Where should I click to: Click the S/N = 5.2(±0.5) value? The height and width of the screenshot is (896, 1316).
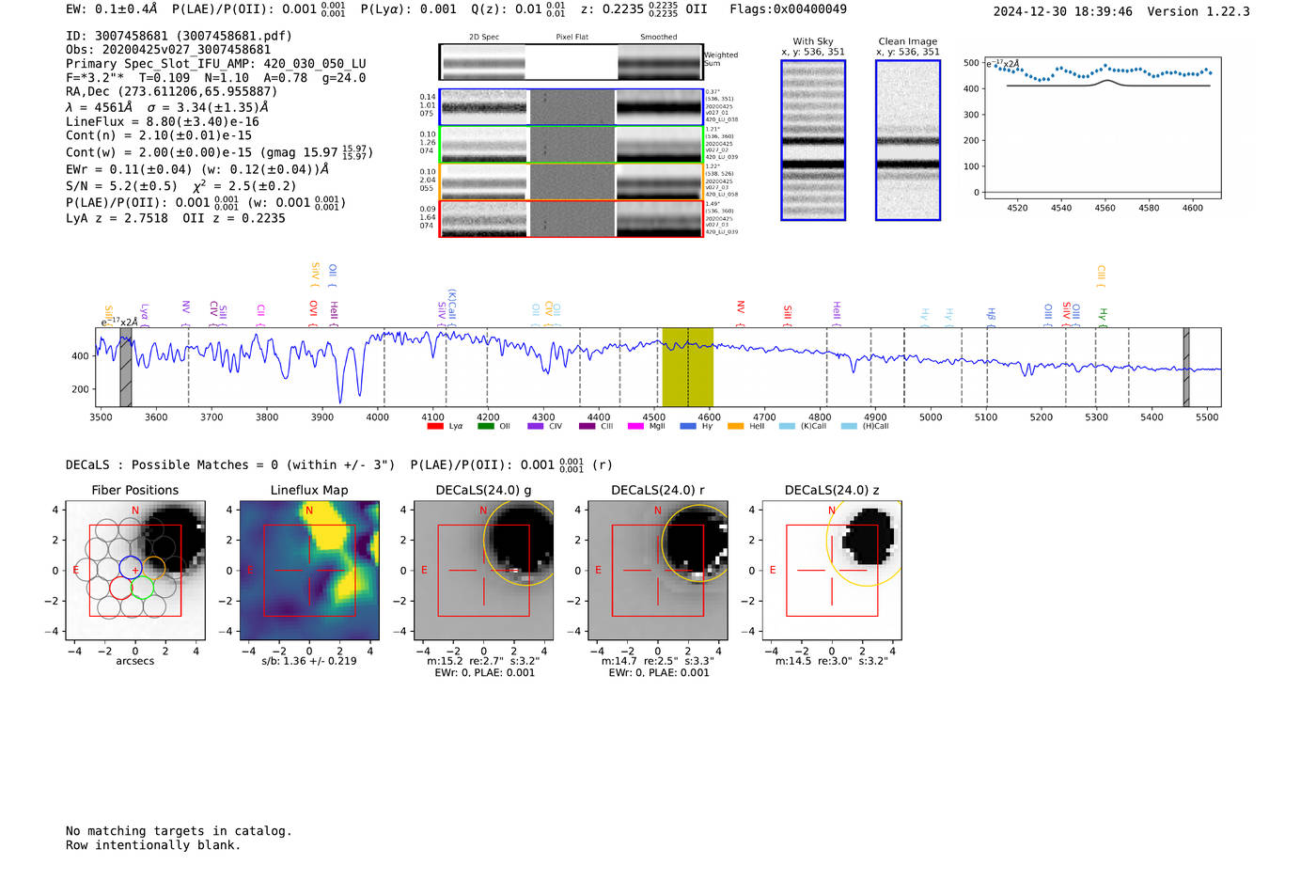[121, 186]
